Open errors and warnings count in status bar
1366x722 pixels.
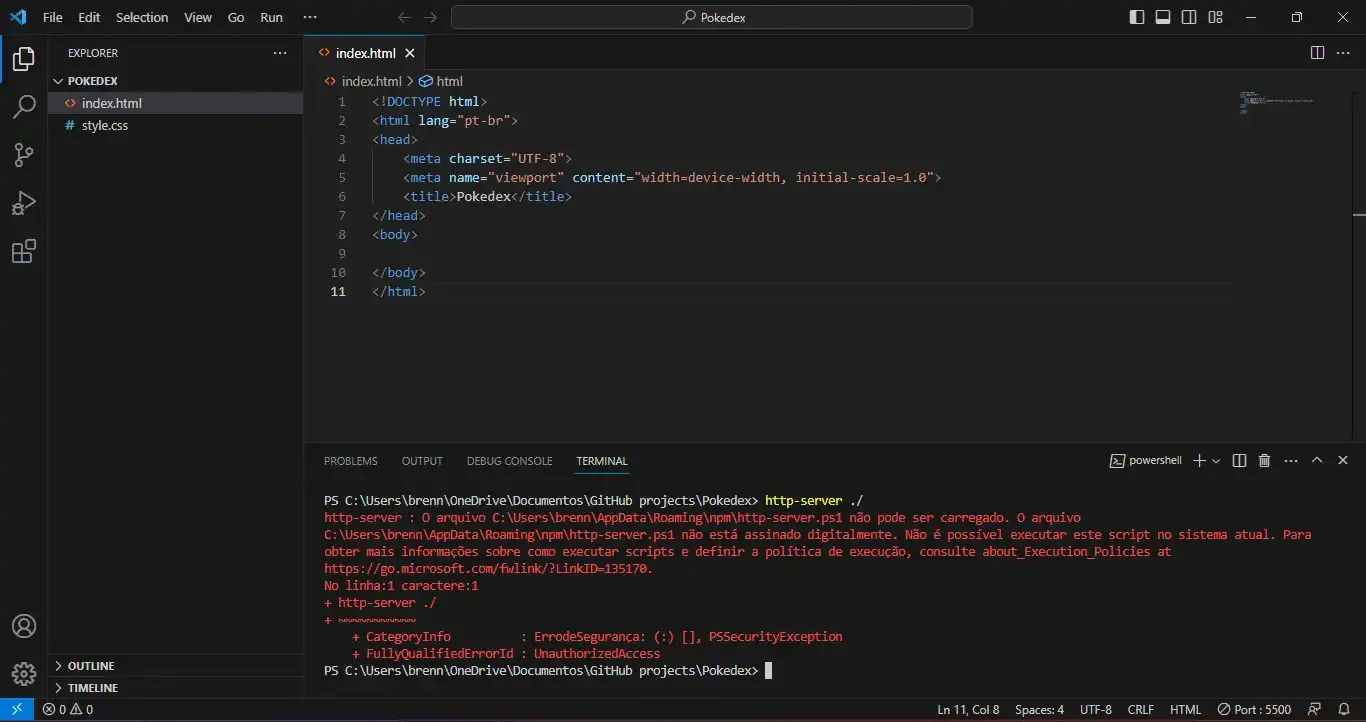[x=68, y=710]
